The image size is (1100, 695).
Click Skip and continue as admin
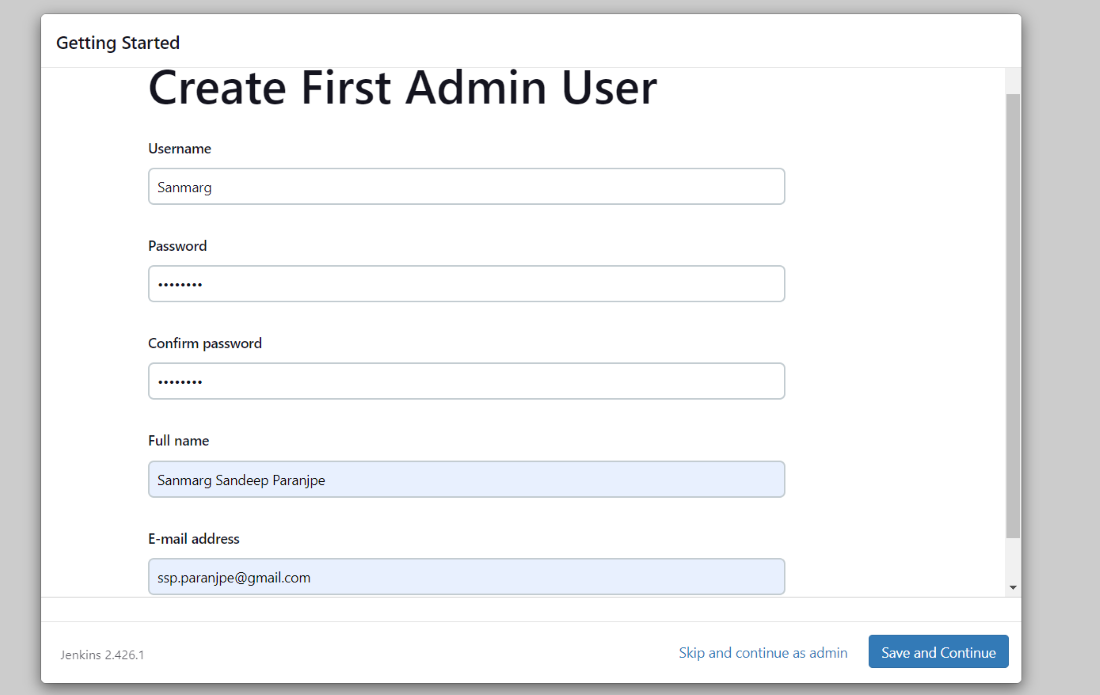763,653
